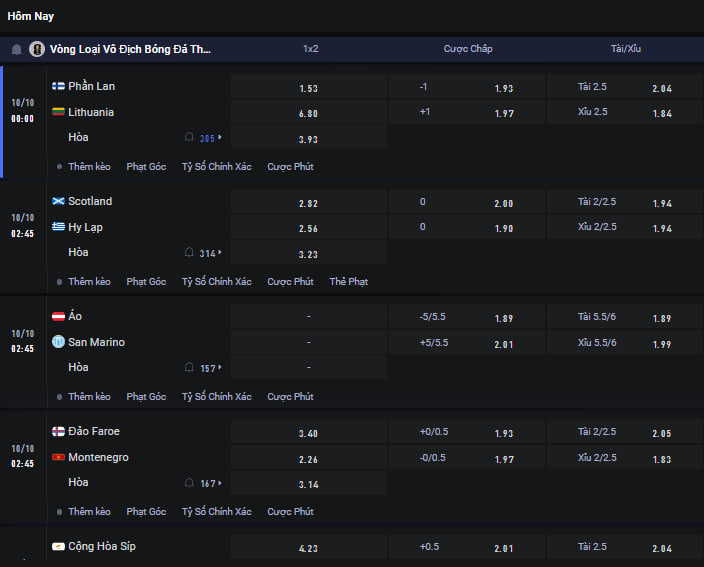Screen dimensions: 704x567
Task: Toggle alert bell for Scotland match
Action: pos(189,253)
